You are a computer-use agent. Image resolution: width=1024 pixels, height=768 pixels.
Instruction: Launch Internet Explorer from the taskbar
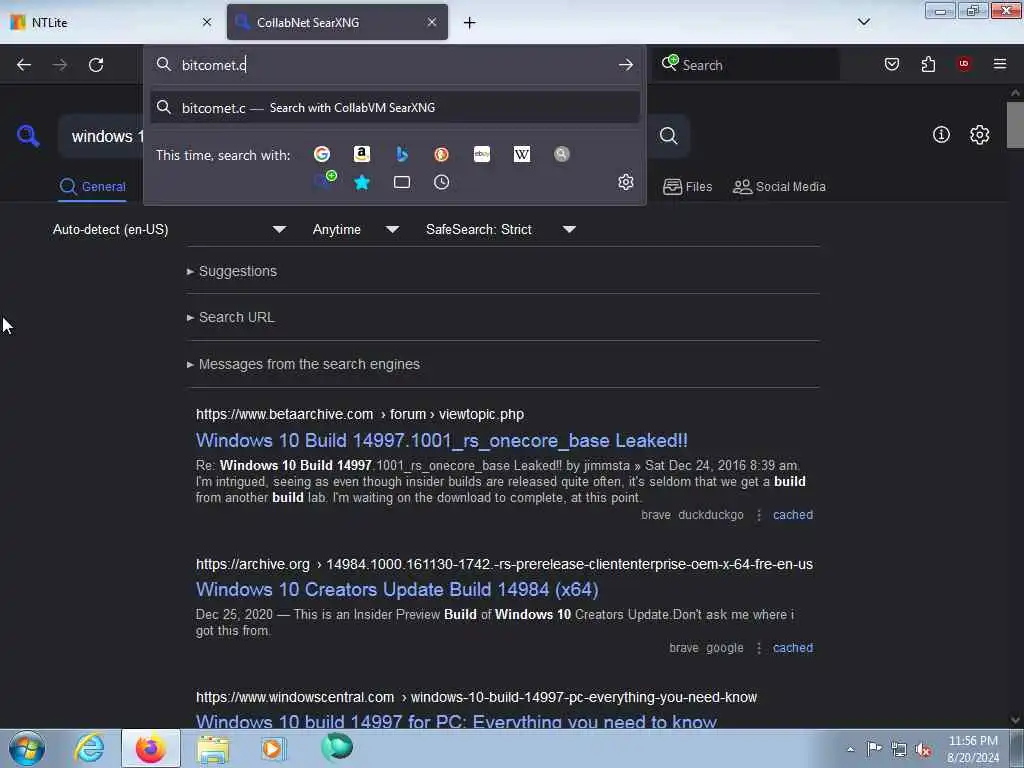click(89, 748)
